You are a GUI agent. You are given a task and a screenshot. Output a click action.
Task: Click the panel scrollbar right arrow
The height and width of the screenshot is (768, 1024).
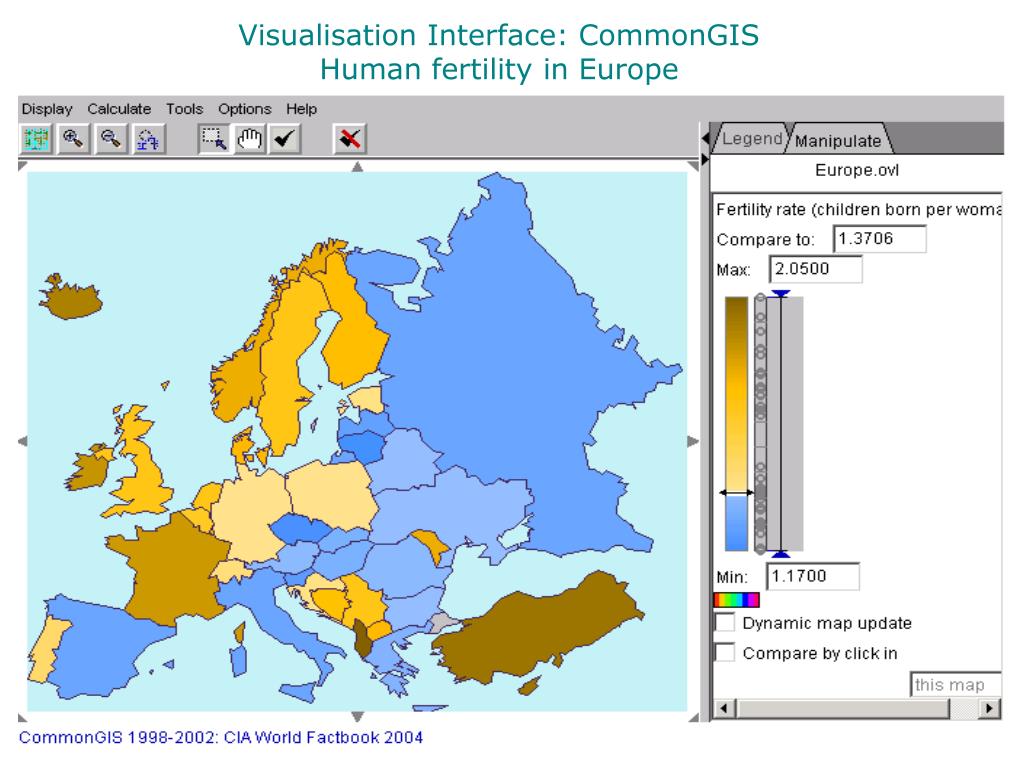(991, 708)
